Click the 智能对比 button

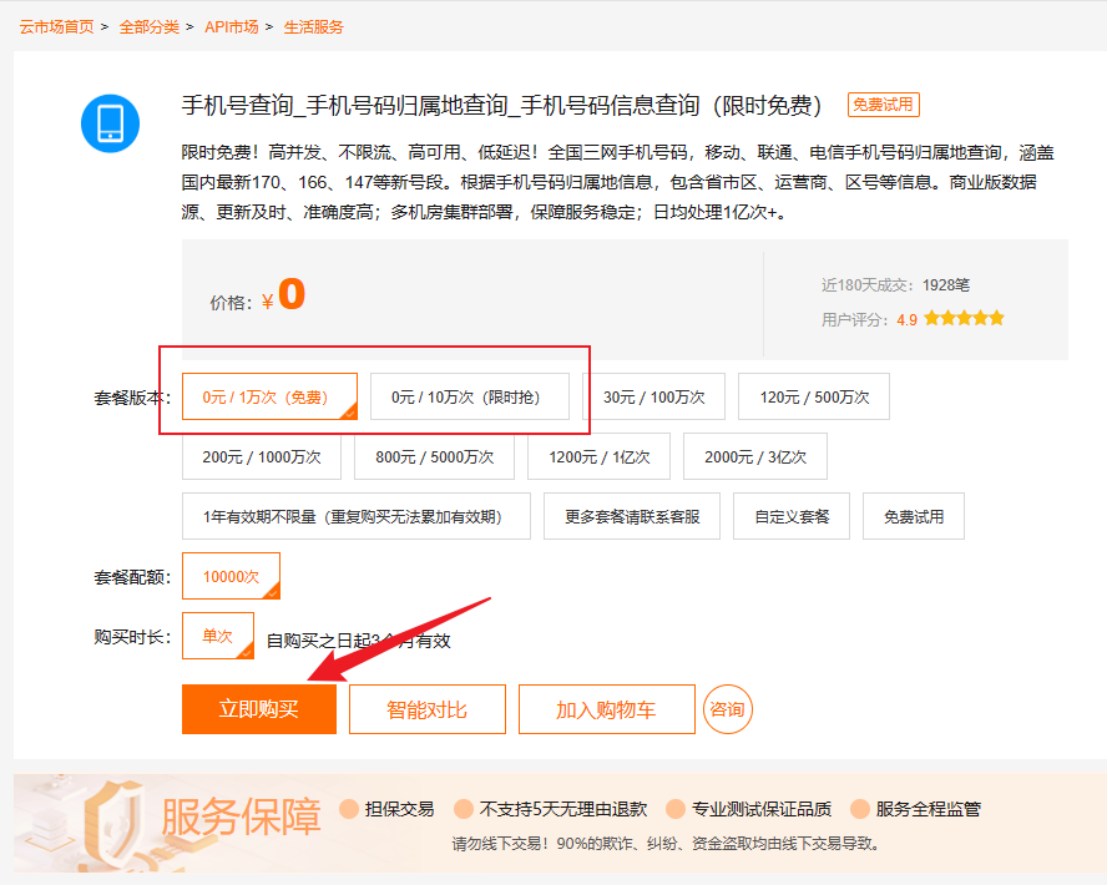point(428,709)
